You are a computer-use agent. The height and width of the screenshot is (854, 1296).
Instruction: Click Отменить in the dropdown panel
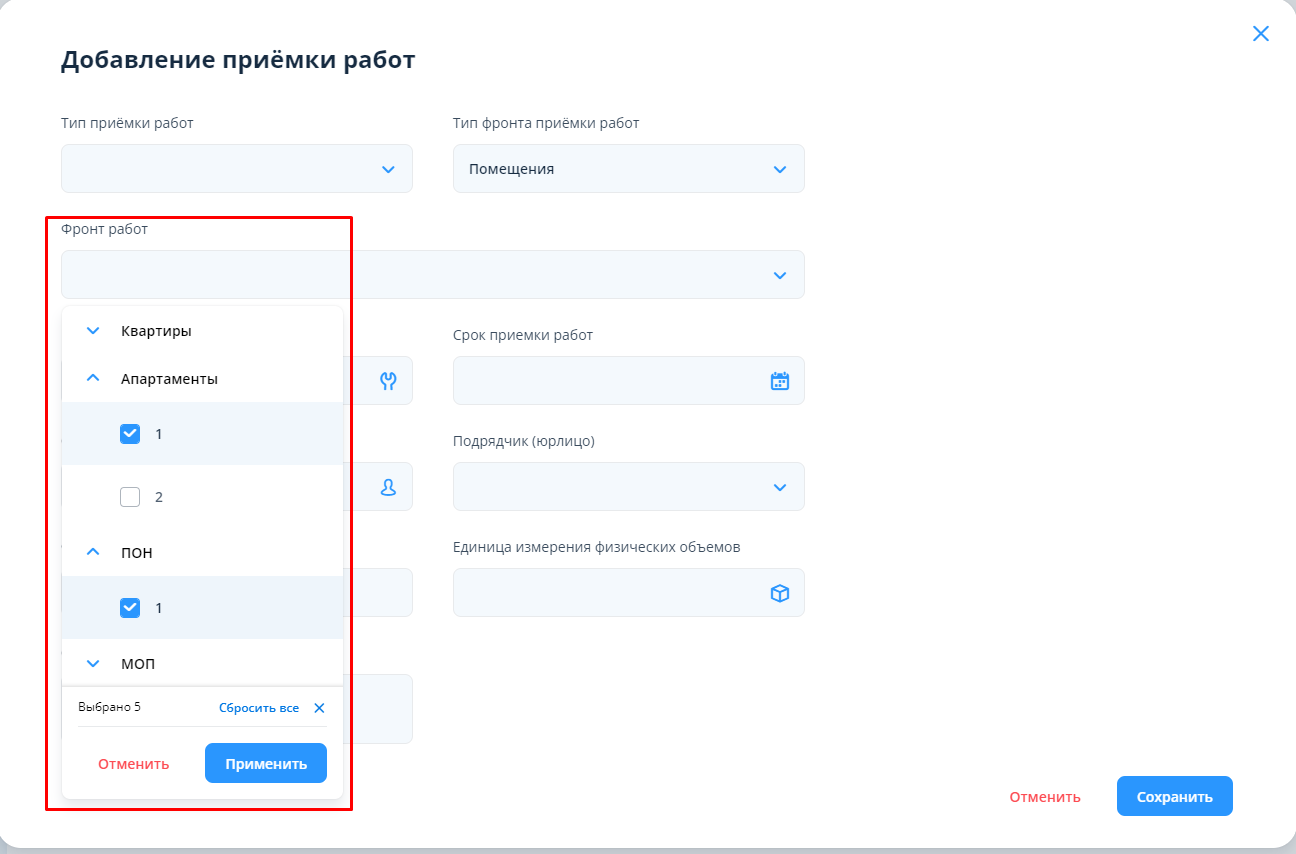pyautogui.click(x=134, y=764)
